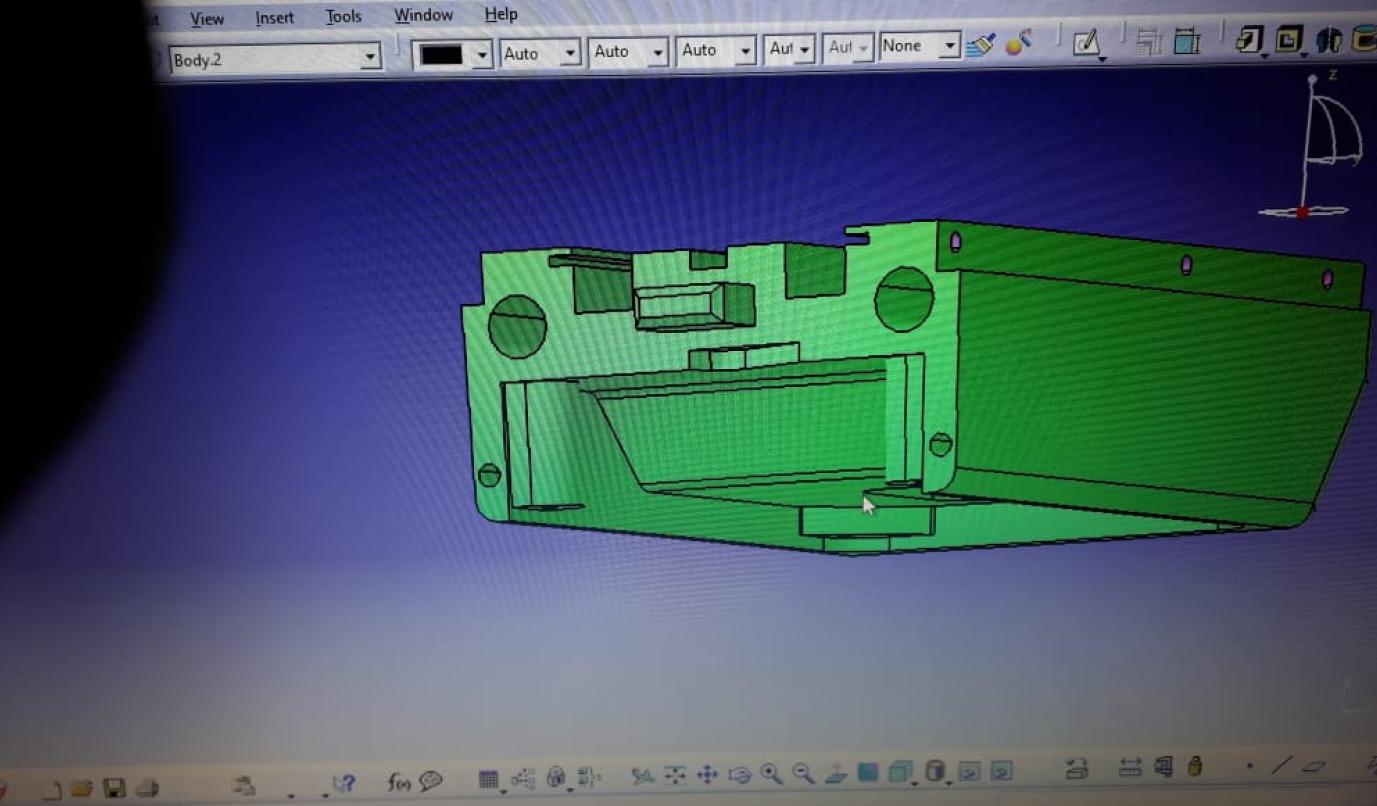Select the Shading view mode cylinder icon
This screenshot has width=1377, height=806.
tap(935, 771)
